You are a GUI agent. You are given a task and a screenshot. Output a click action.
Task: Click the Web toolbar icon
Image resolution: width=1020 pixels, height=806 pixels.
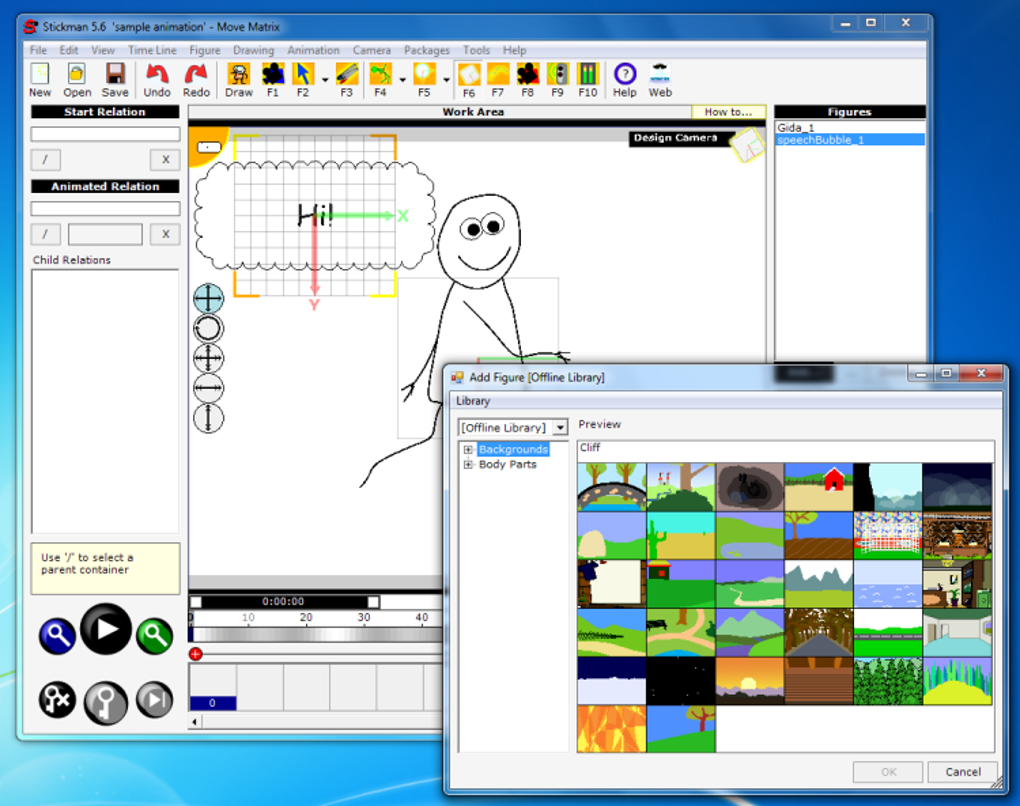coord(660,80)
